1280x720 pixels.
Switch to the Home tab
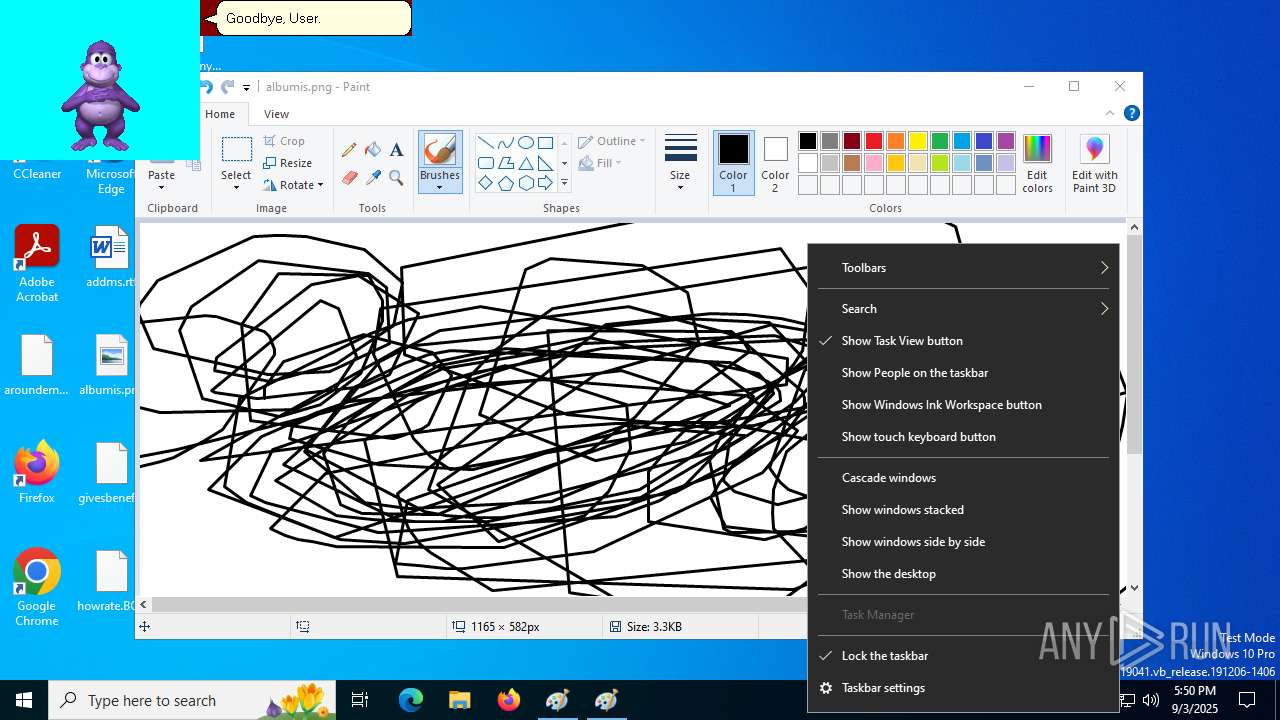pos(220,114)
